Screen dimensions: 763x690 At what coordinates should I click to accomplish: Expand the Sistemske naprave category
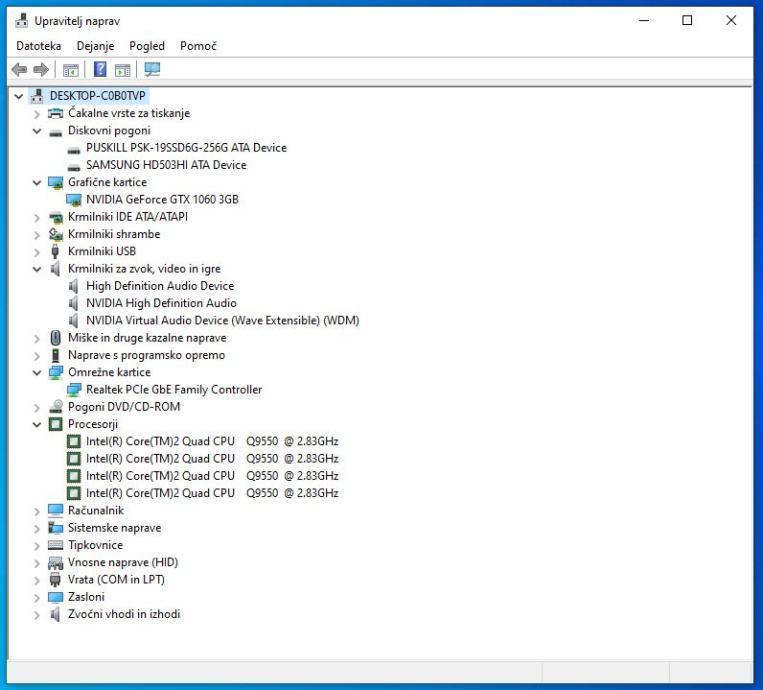pos(37,528)
